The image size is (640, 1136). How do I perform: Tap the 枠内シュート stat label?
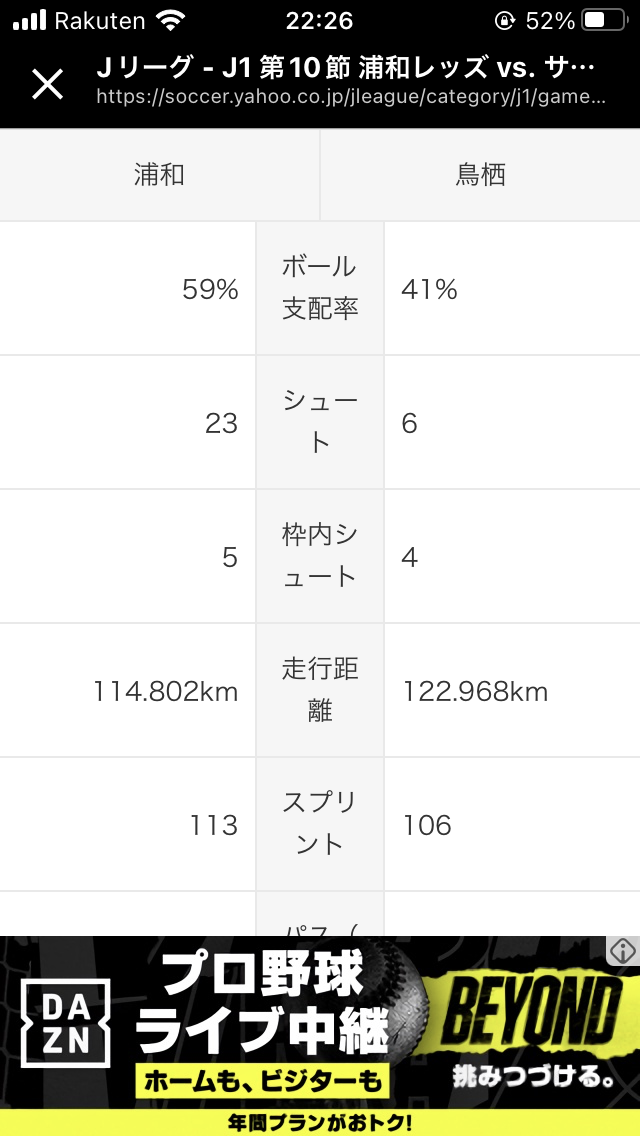pos(319,556)
